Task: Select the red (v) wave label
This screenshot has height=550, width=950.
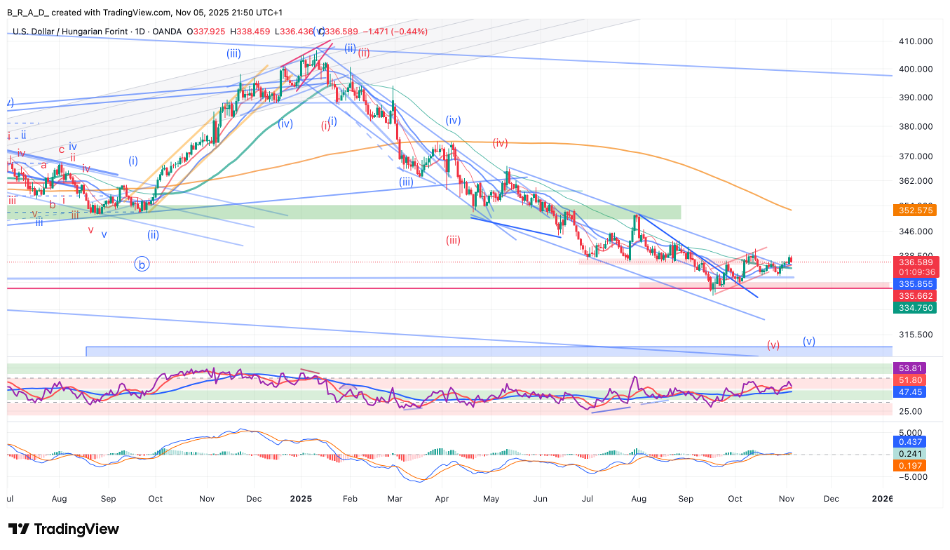Action: (773, 345)
